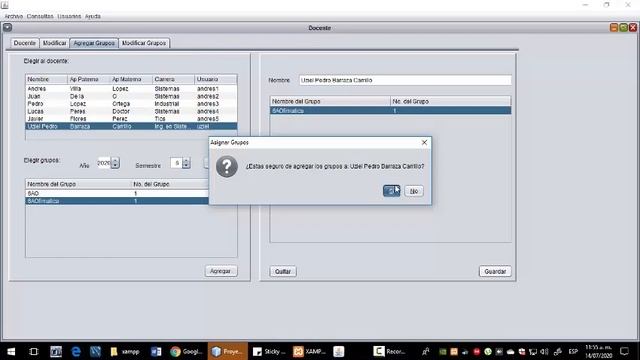Click the Ap Paterno column header
This screenshot has height=360, width=640.
pyautogui.click(x=89, y=79)
